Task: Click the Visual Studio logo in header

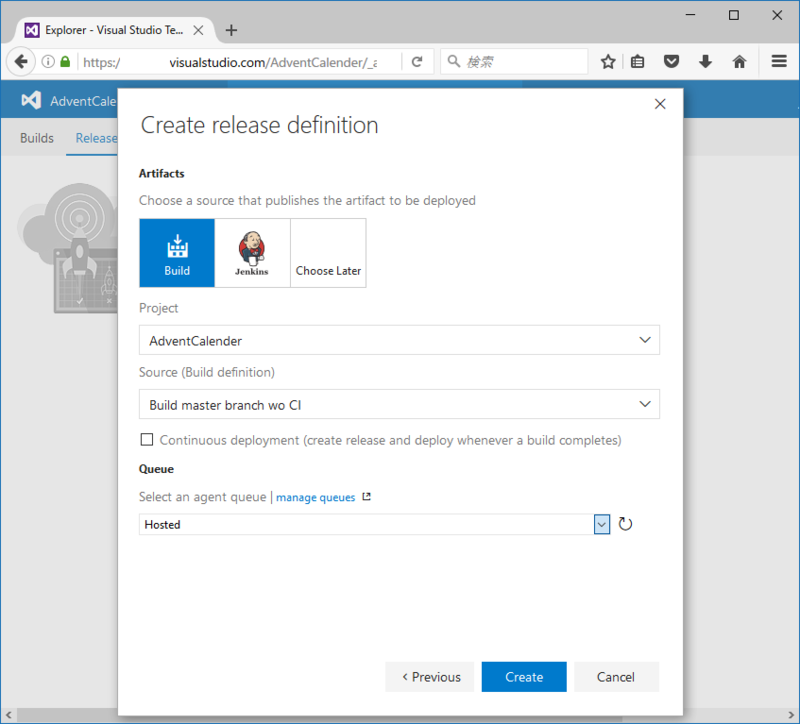Action: (x=31, y=100)
